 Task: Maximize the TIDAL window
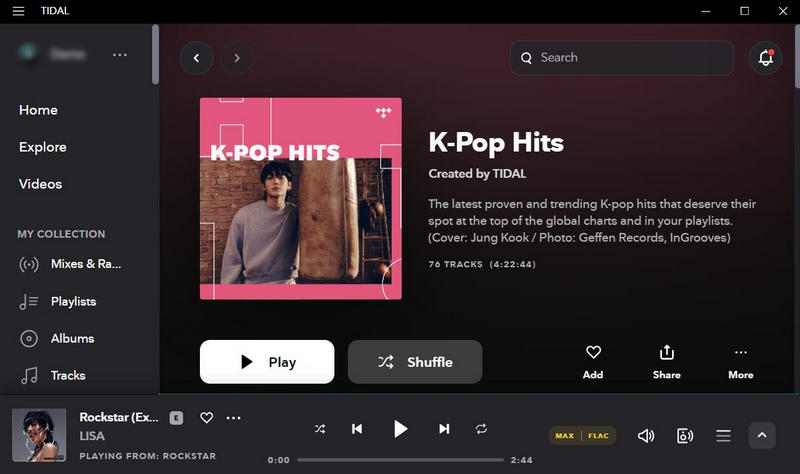coord(744,11)
